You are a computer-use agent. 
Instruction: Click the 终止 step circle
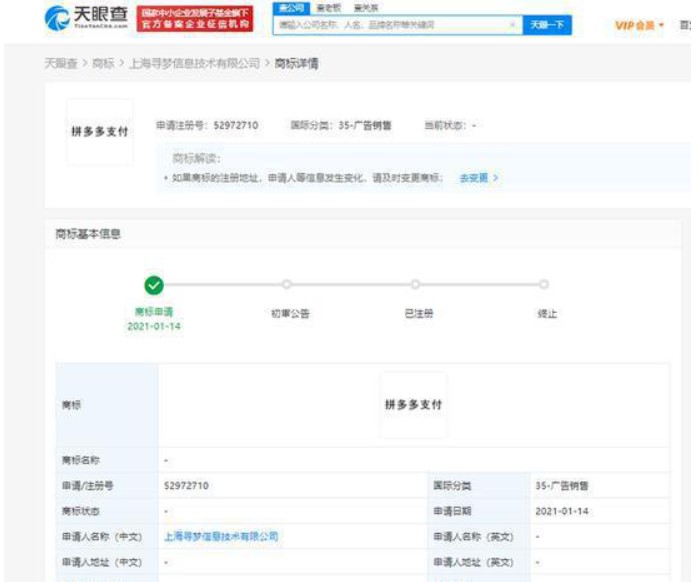[x=544, y=285]
